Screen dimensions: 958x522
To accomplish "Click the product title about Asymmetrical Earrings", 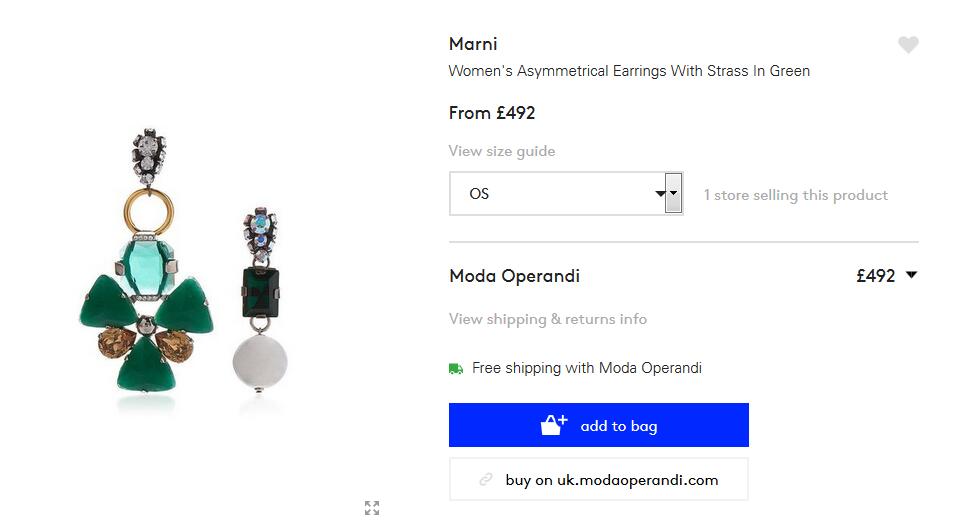I will point(629,71).
